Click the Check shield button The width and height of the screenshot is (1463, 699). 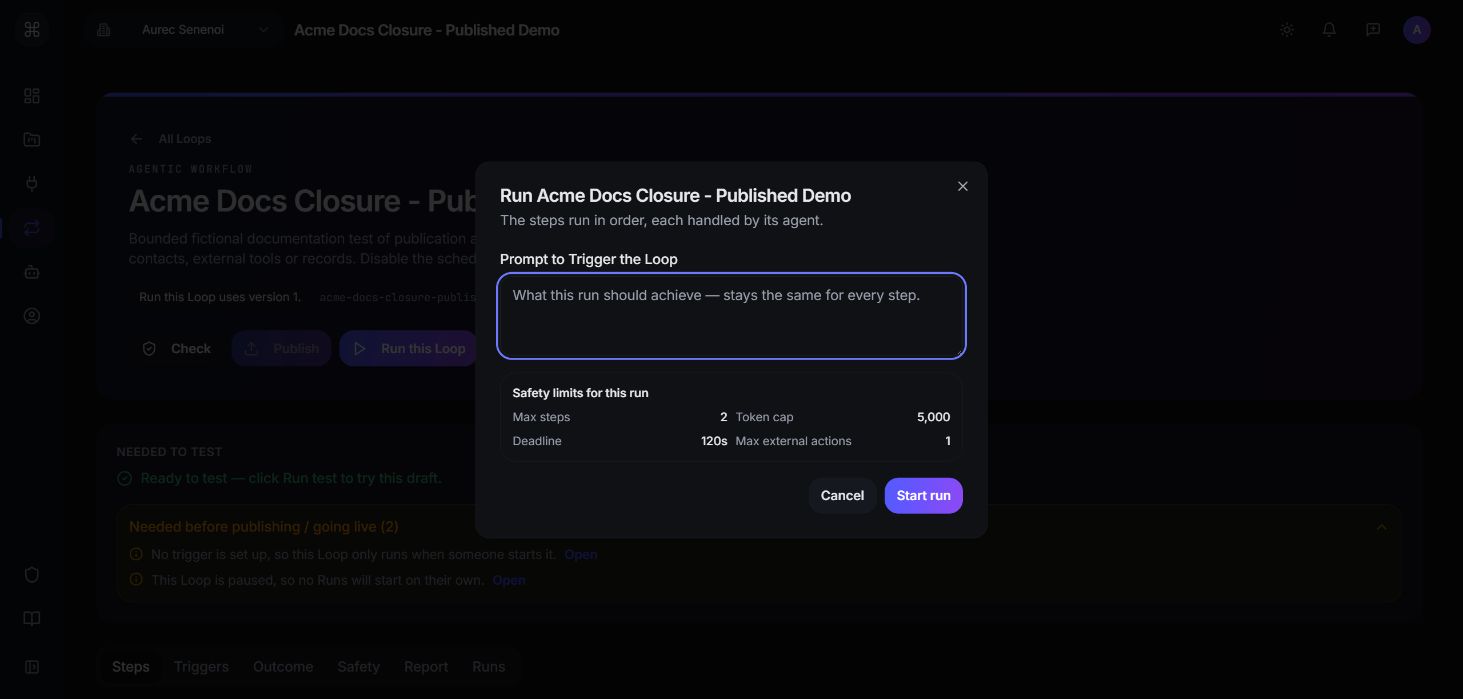pos(177,349)
